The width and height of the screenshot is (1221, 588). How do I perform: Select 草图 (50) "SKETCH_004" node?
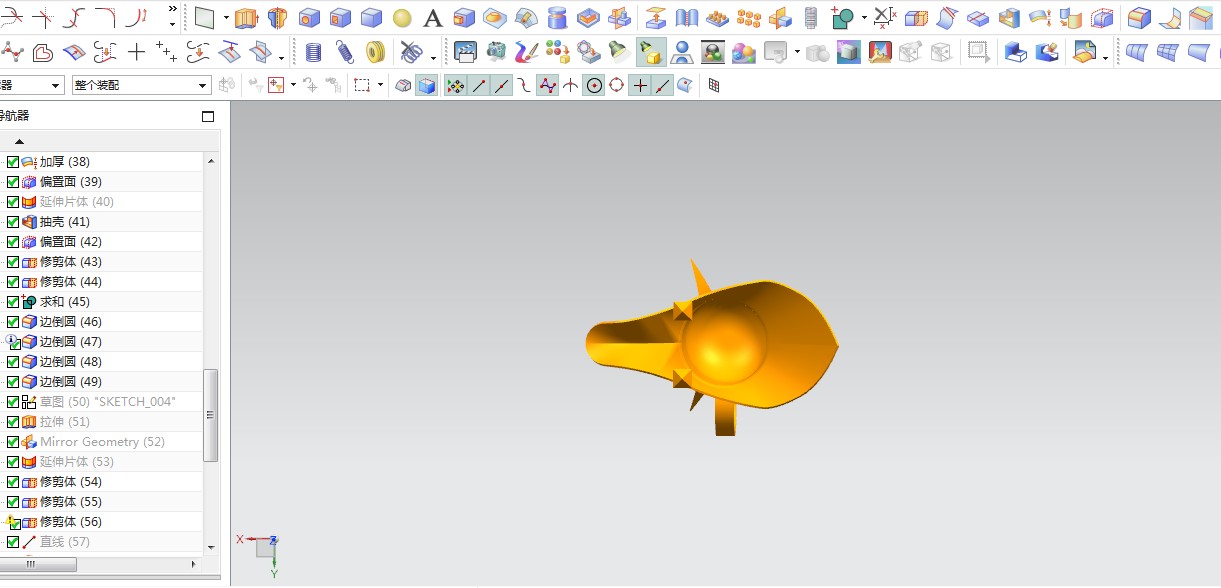point(108,402)
